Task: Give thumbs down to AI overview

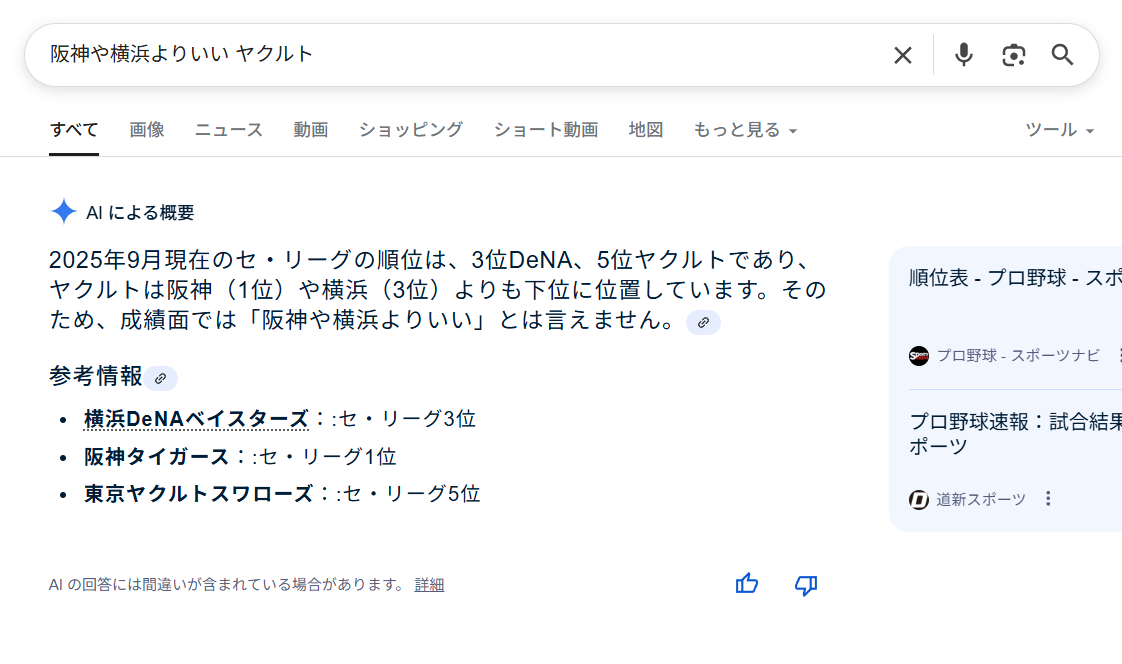Action: [x=806, y=584]
